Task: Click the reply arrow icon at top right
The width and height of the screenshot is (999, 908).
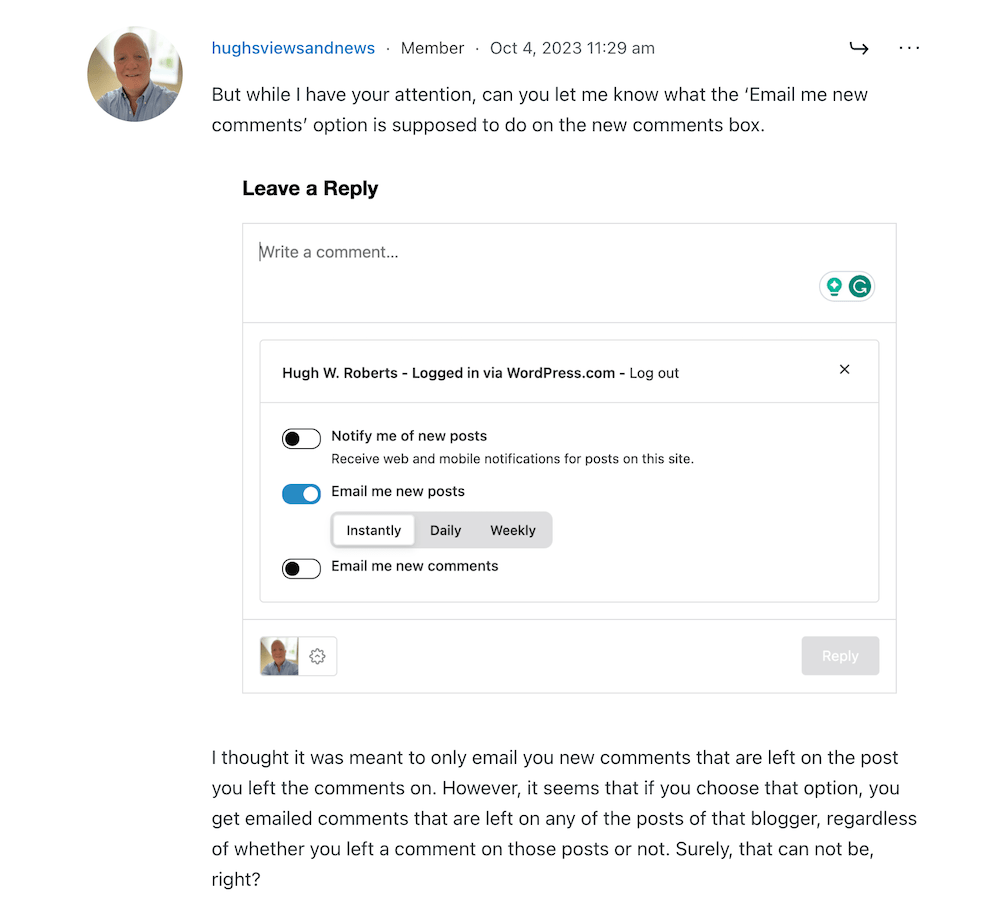Action: (859, 47)
